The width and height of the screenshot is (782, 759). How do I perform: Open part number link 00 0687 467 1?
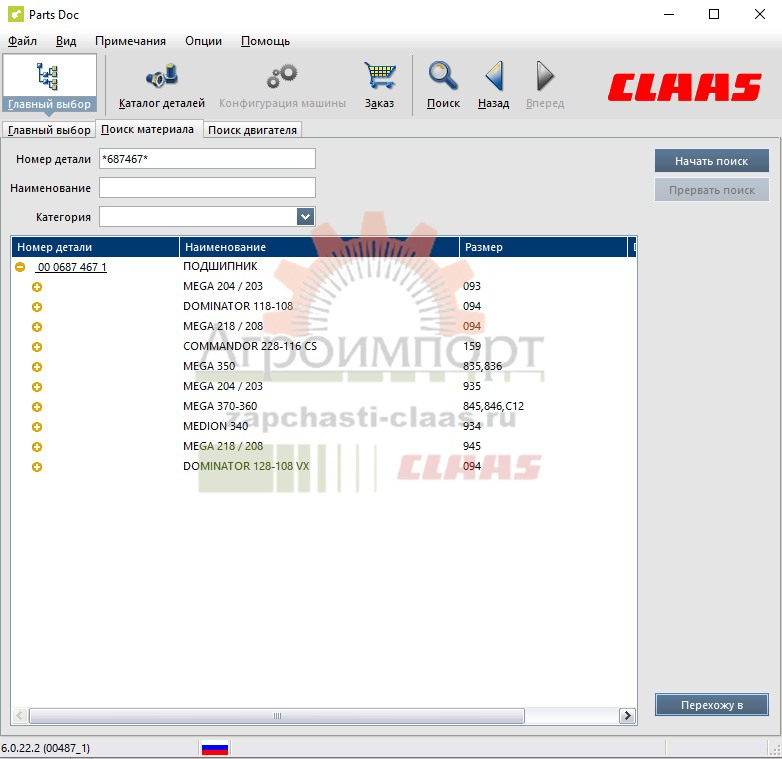pos(72,267)
